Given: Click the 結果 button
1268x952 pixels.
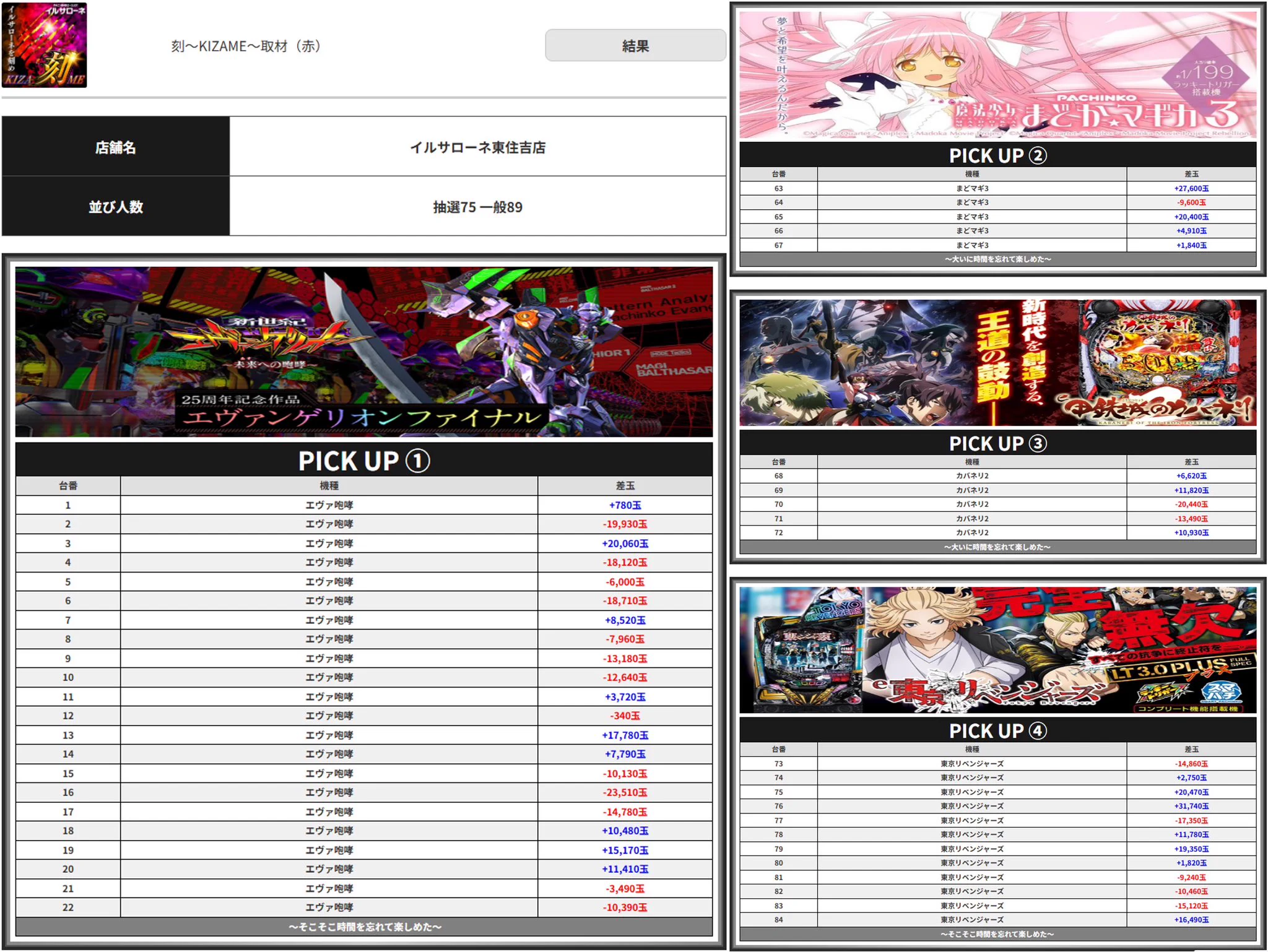Looking at the screenshot, I should click(635, 46).
